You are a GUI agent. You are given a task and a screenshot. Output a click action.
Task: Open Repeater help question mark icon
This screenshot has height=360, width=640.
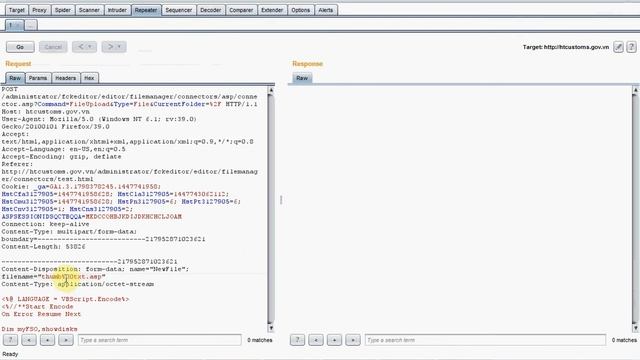point(631,47)
